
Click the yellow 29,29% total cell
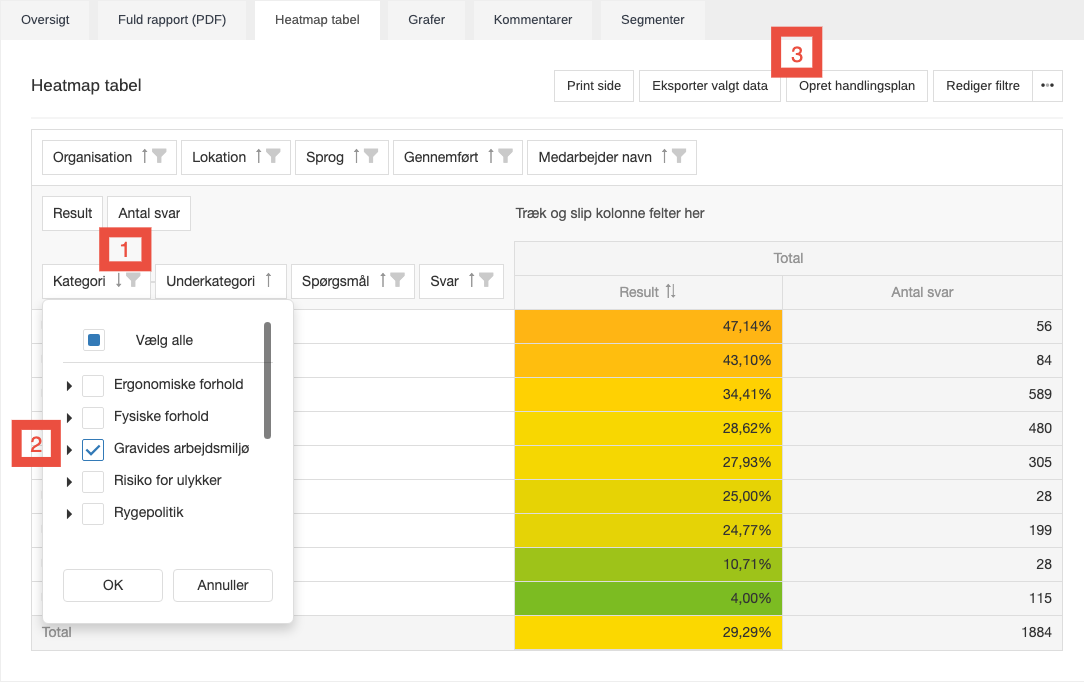(648, 632)
